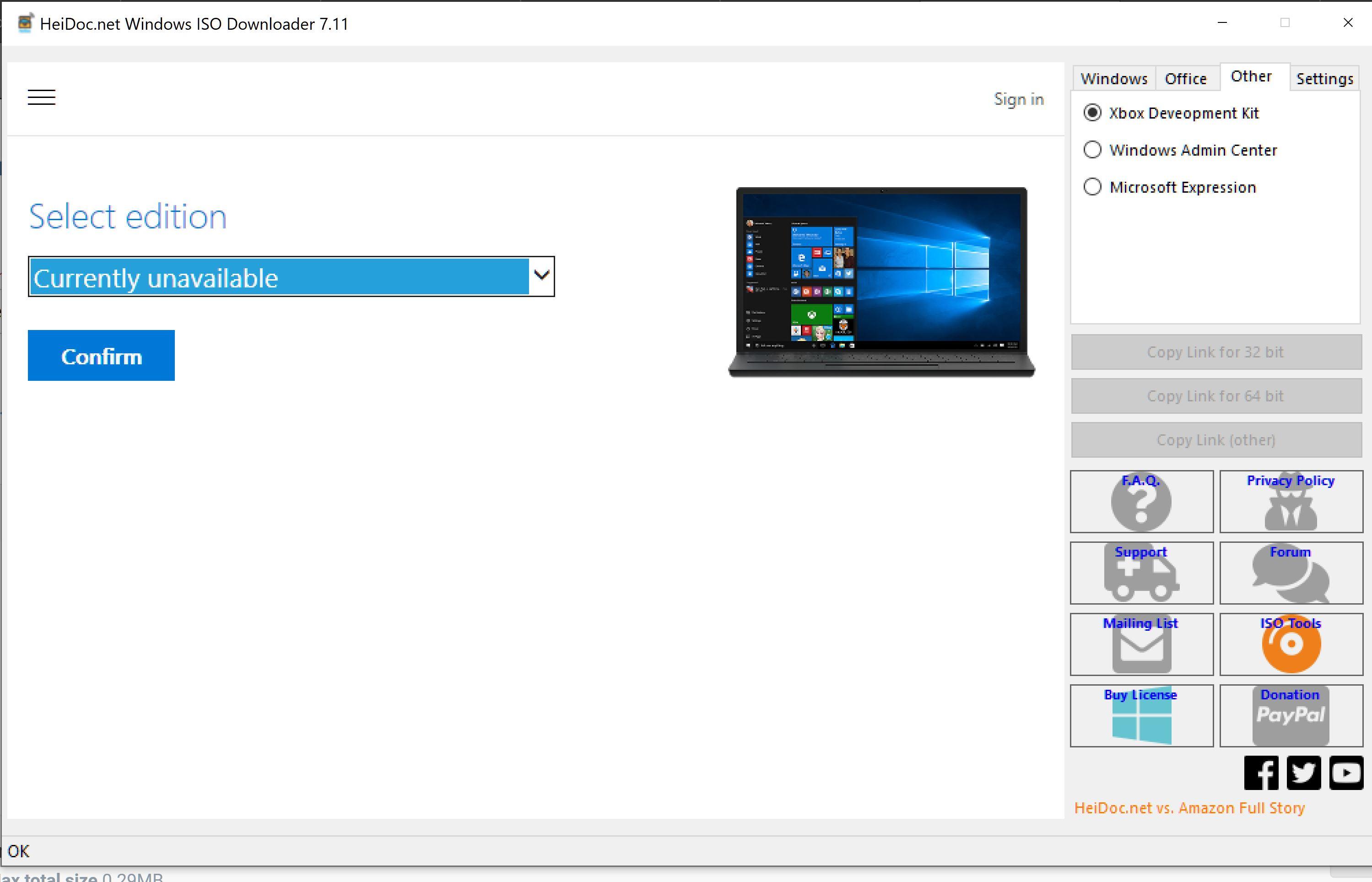Open the Settings tab

point(1324,78)
